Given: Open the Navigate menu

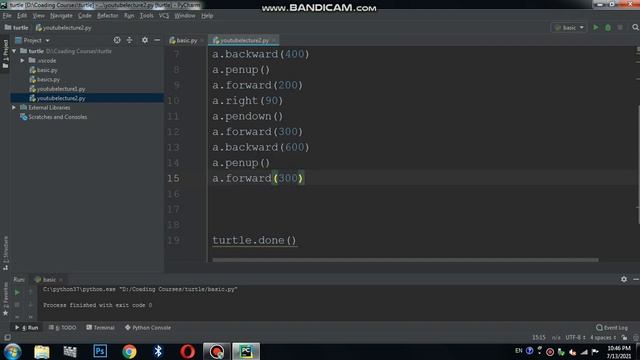Looking at the screenshot, I should click(61, 16).
